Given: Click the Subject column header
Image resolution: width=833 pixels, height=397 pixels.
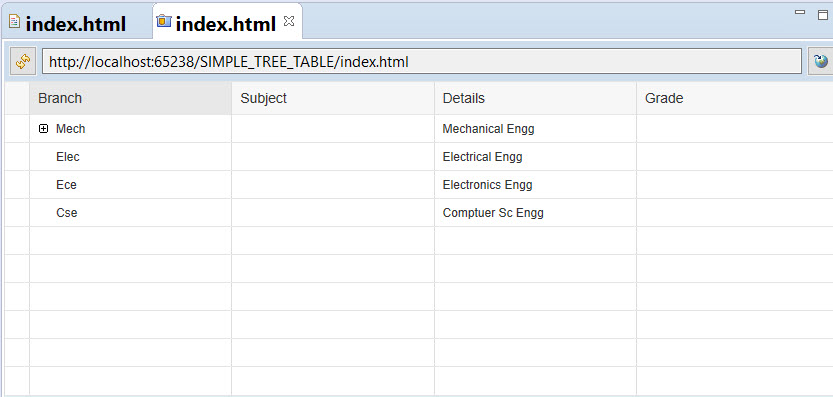Looking at the screenshot, I should click(x=333, y=98).
